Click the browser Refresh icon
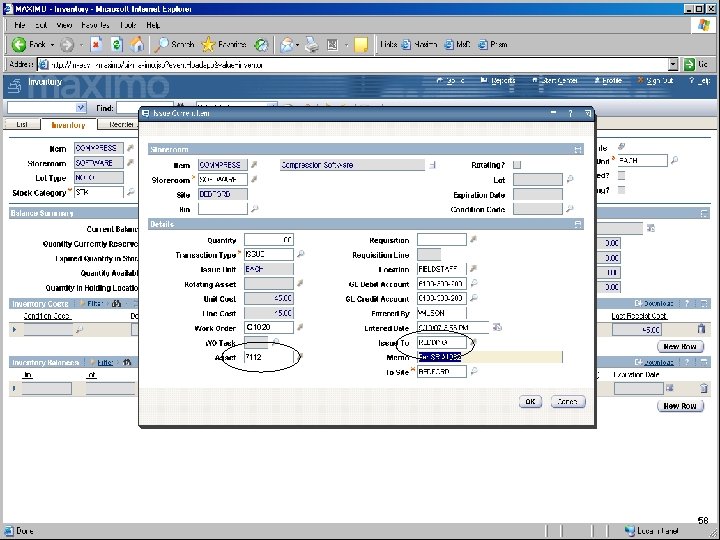 pyautogui.click(x=117, y=45)
